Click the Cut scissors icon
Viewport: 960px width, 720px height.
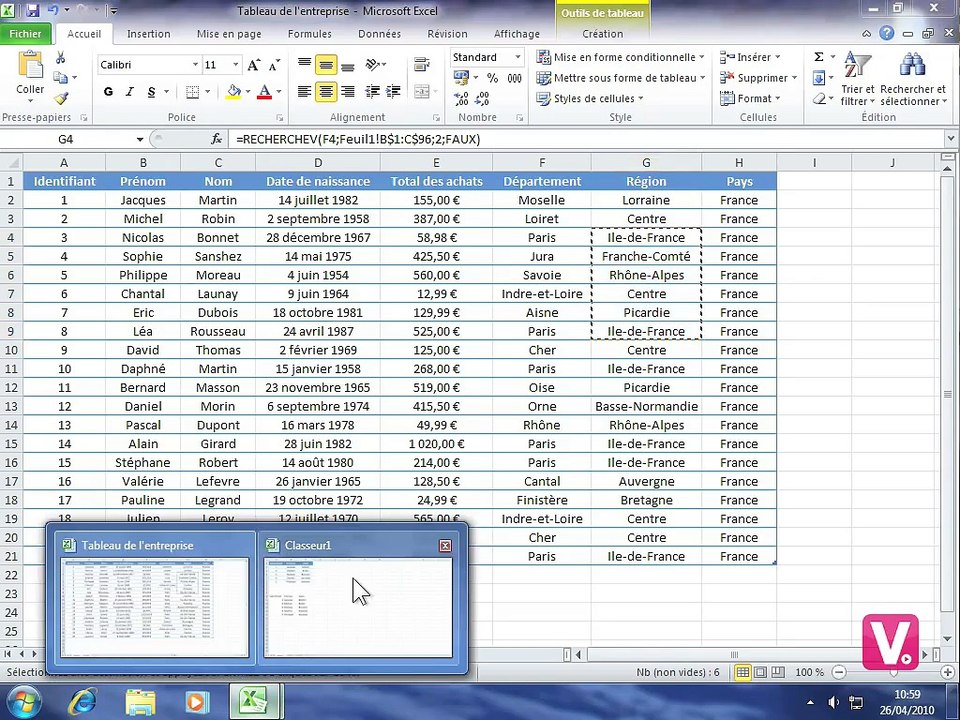pos(61,58)
